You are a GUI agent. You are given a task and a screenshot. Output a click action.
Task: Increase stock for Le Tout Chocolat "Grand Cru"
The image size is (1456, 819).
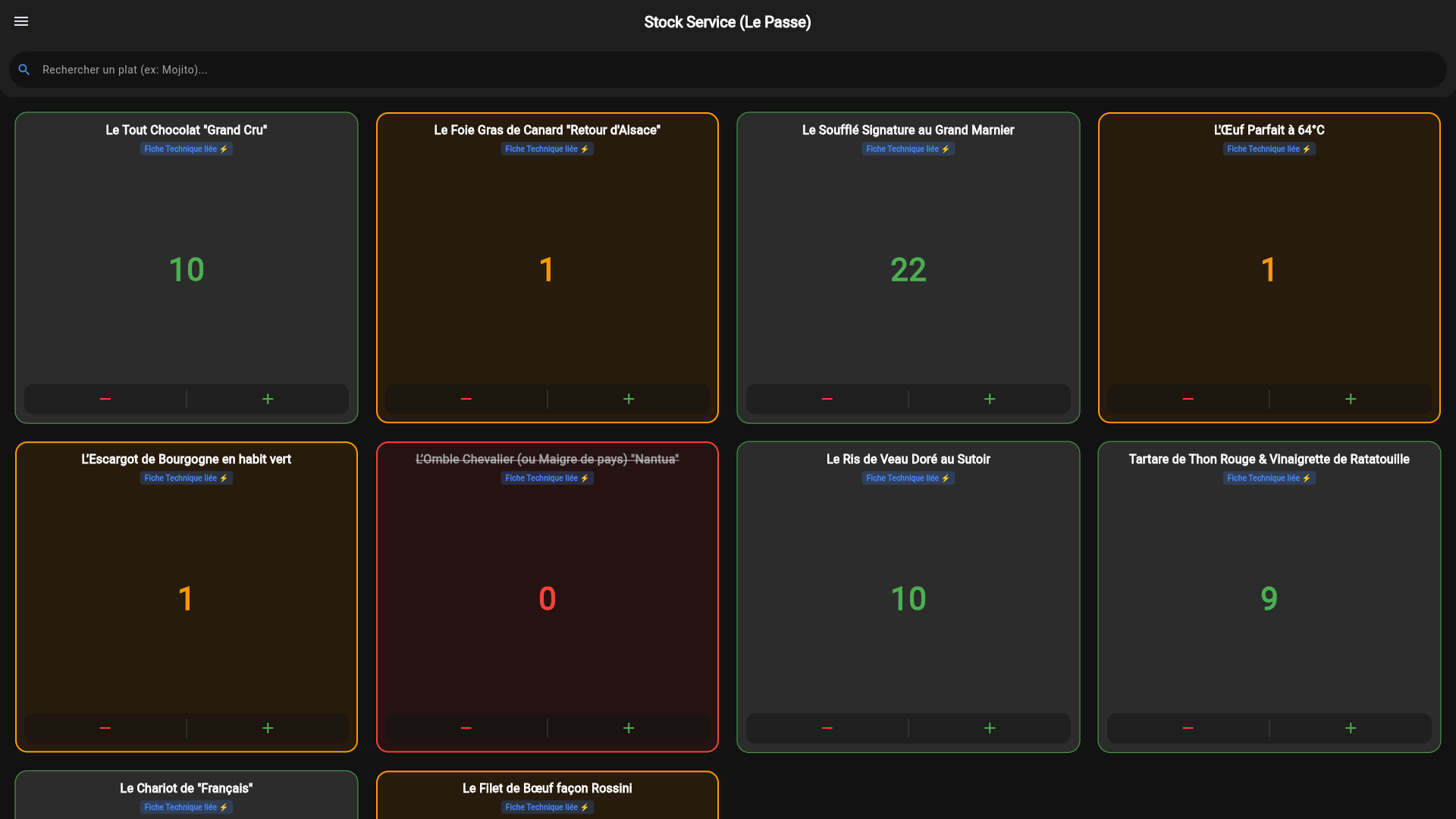click(x=268, y=399)
